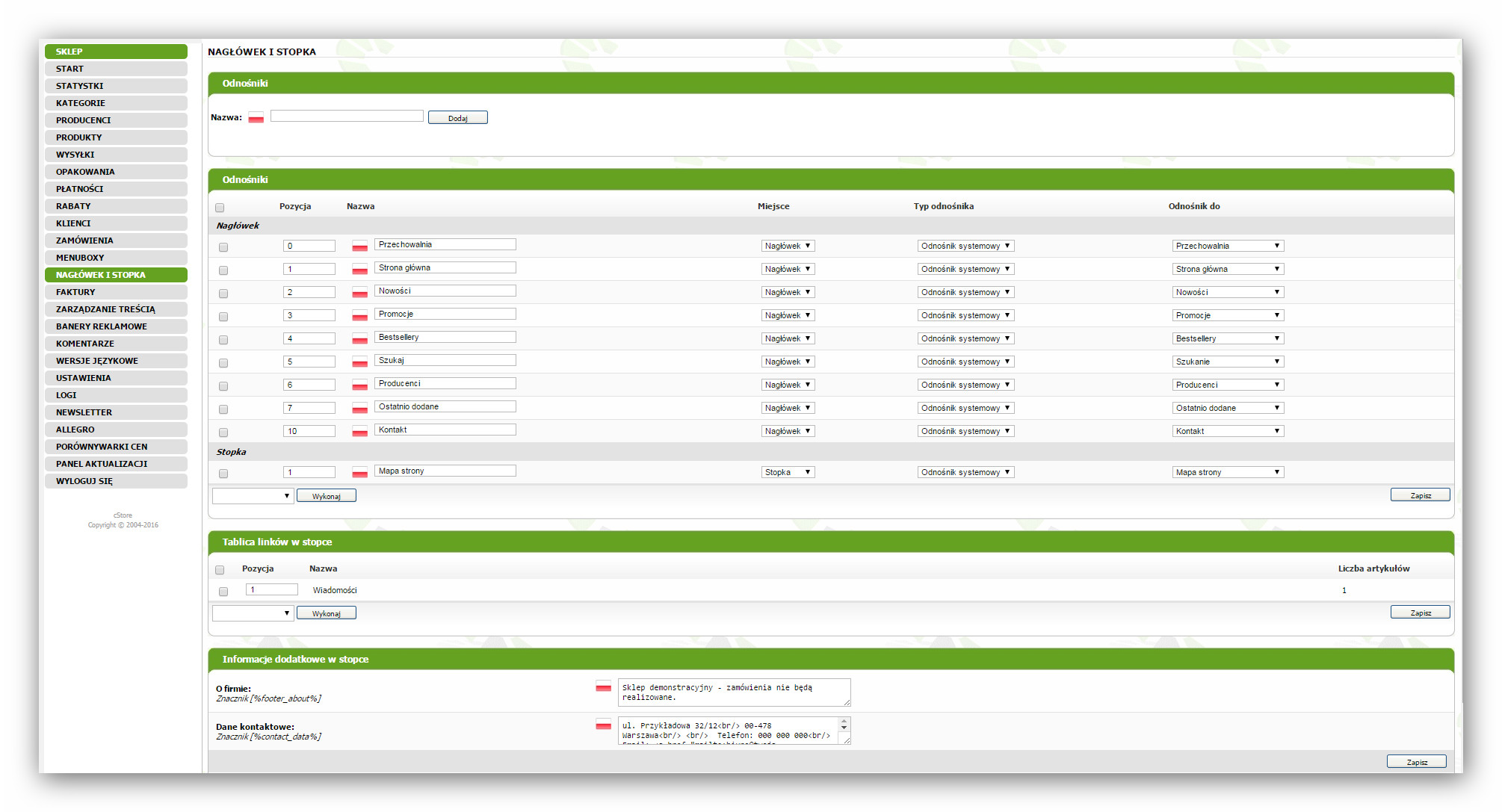Click the Nazwa text input for new link

347,117
